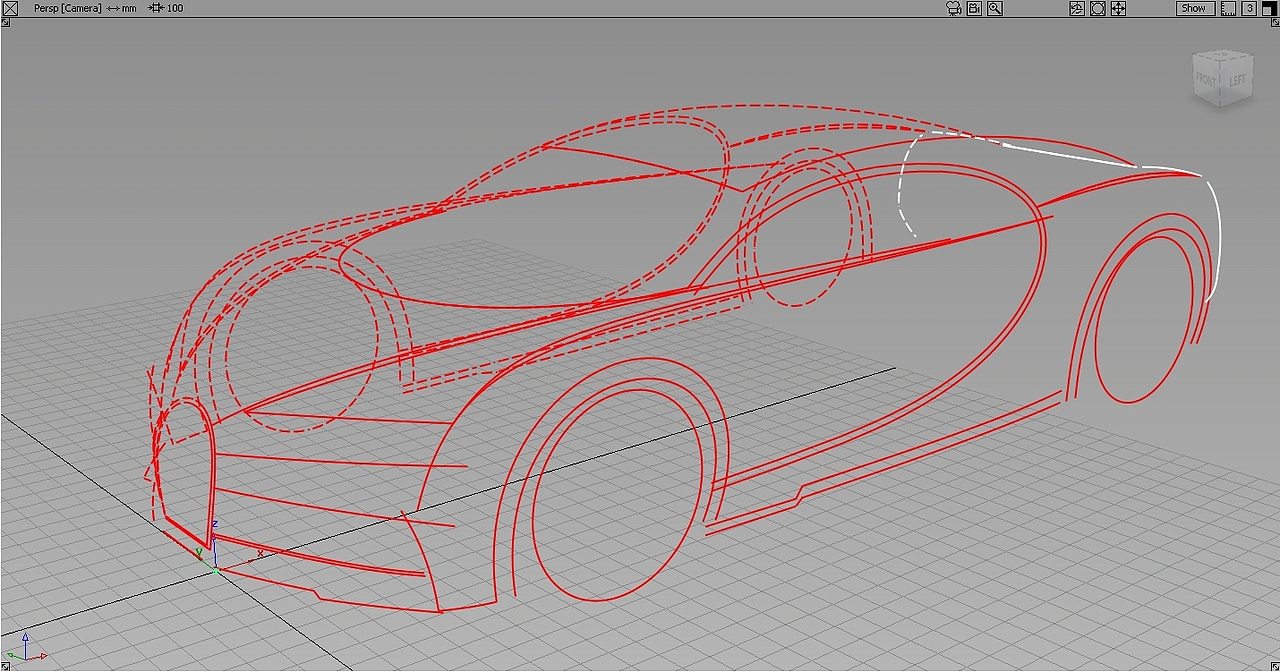1280x672 pixels.
Task: Click the grid spacing 100 indicator
Action: click(166, 8)
